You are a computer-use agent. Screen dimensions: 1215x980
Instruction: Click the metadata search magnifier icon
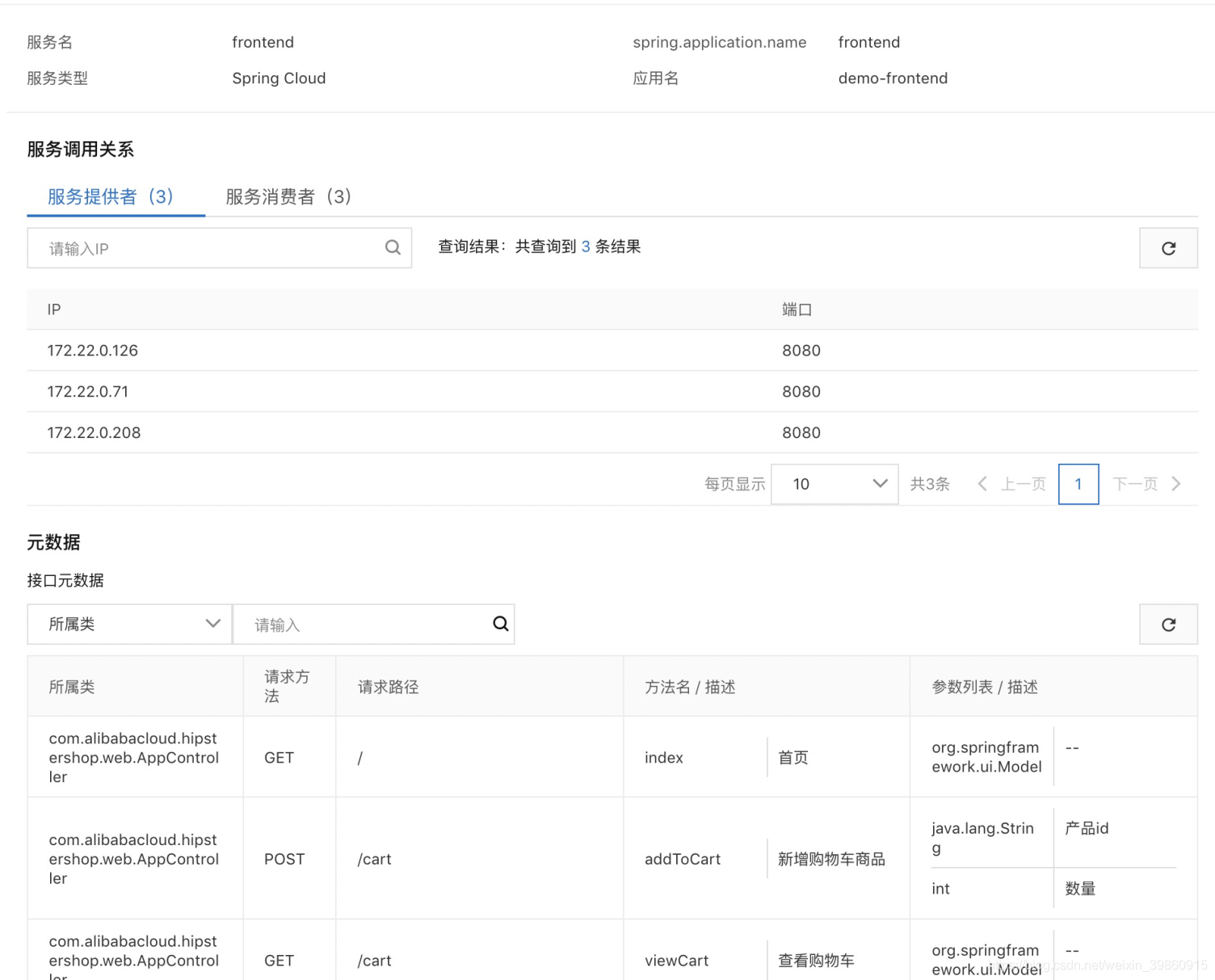pos(501,624)
